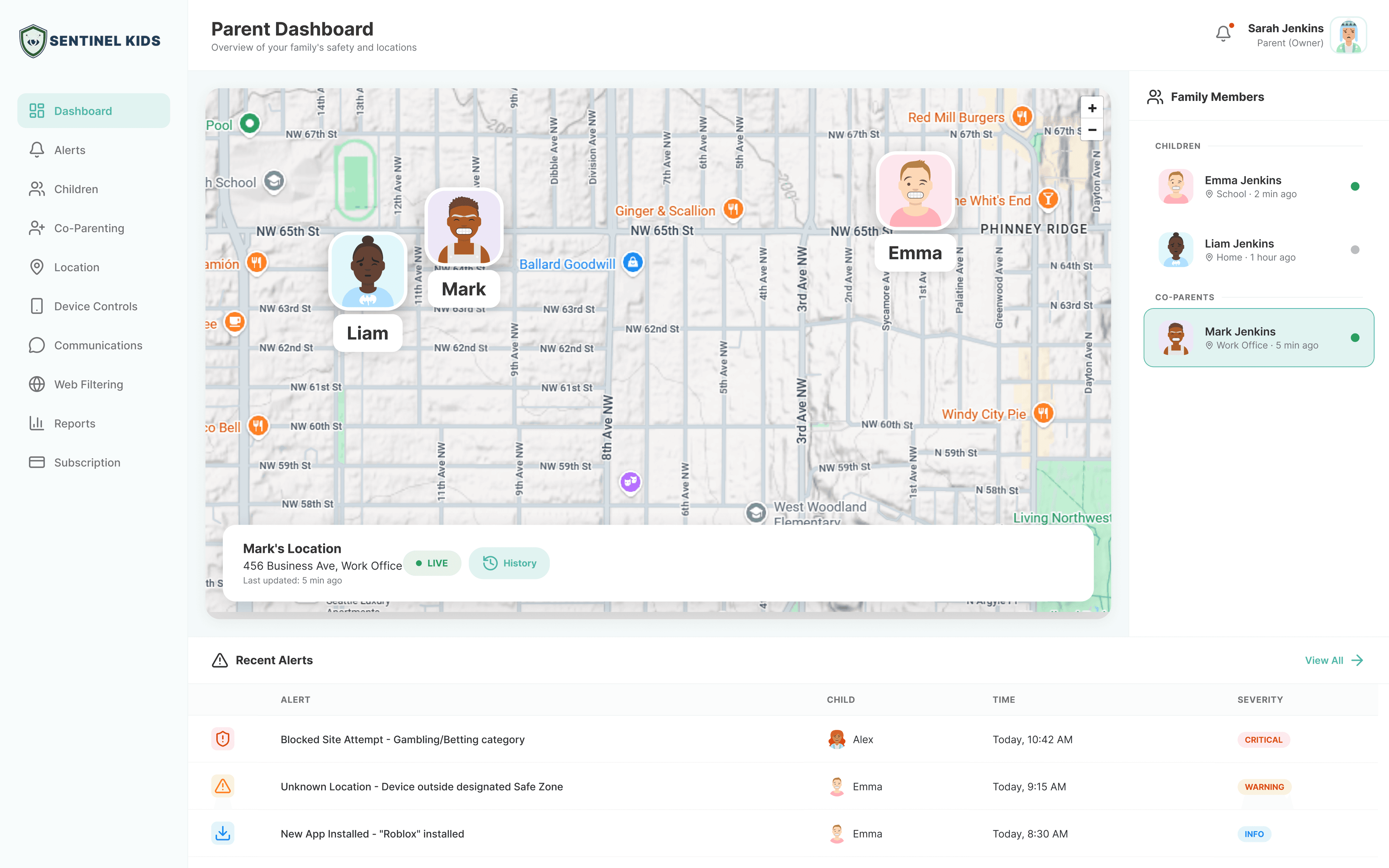Open Device Controls page
The width and height of the screenshot is (1389, 868).
click(x=94, y=306)
